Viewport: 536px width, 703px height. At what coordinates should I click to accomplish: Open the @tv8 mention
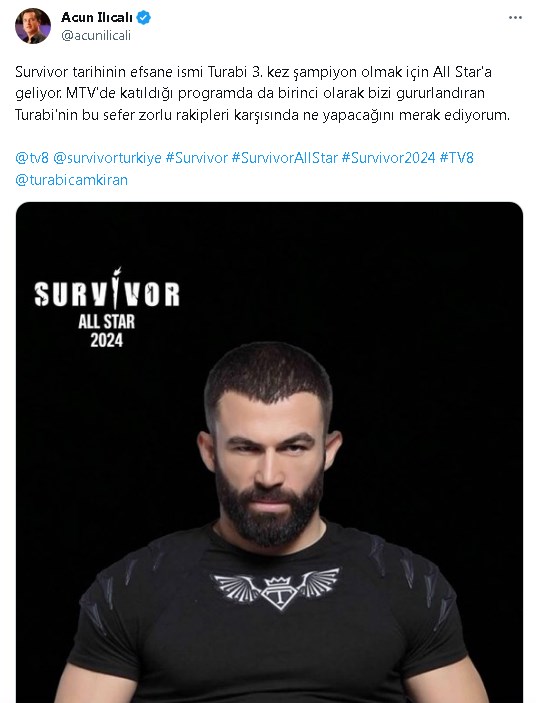click(32, 158)
